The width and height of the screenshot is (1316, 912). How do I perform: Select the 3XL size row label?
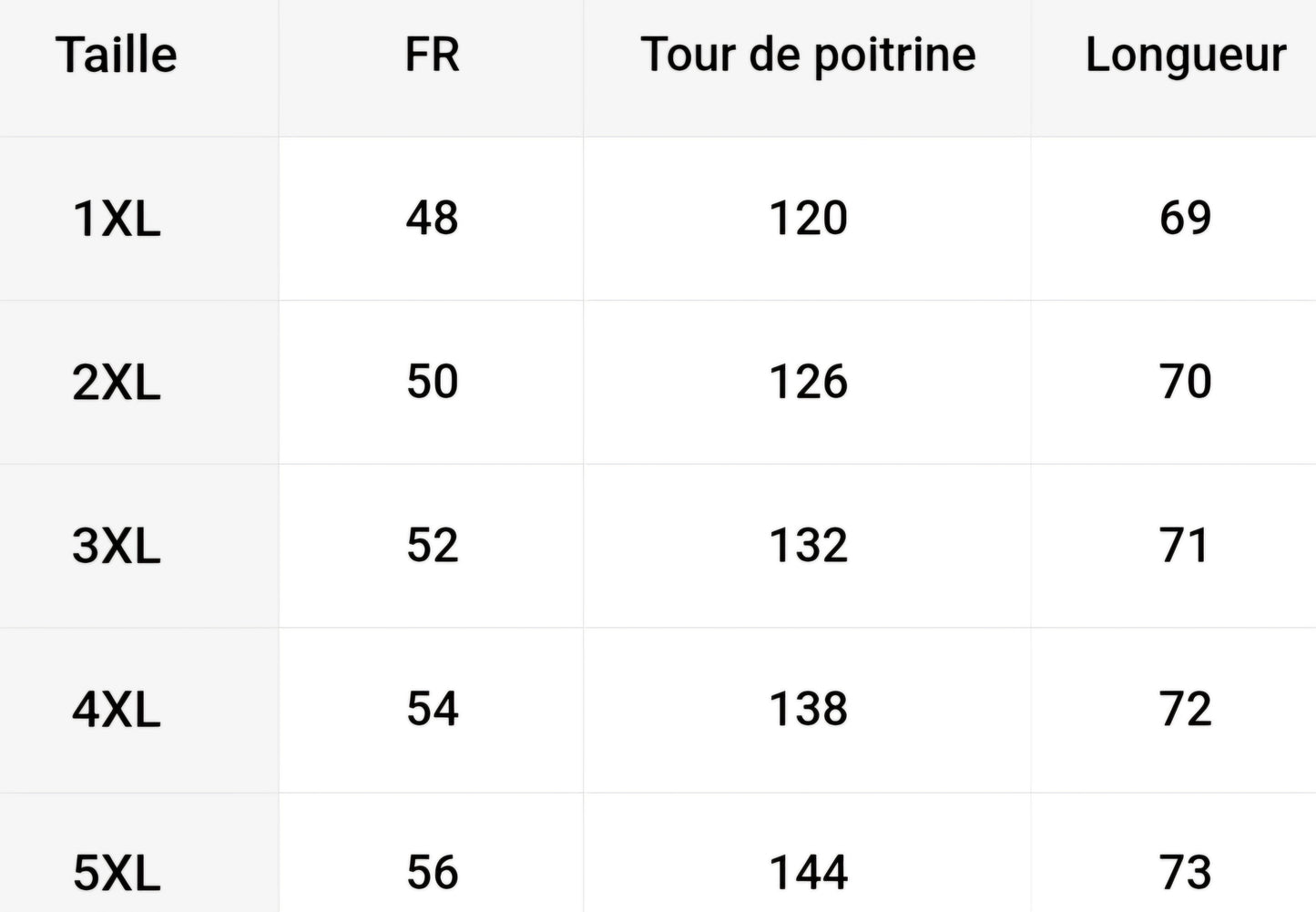[117, 547]
